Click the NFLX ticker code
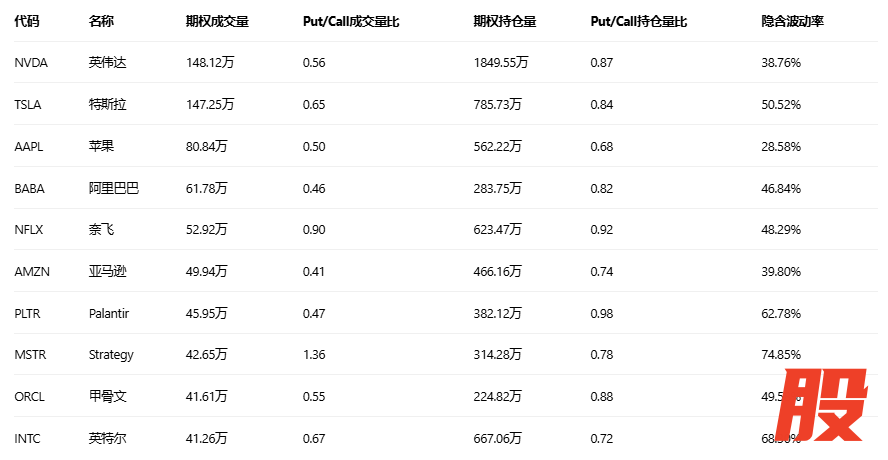This screenshot has width=888, height=460. pos(29,230)
